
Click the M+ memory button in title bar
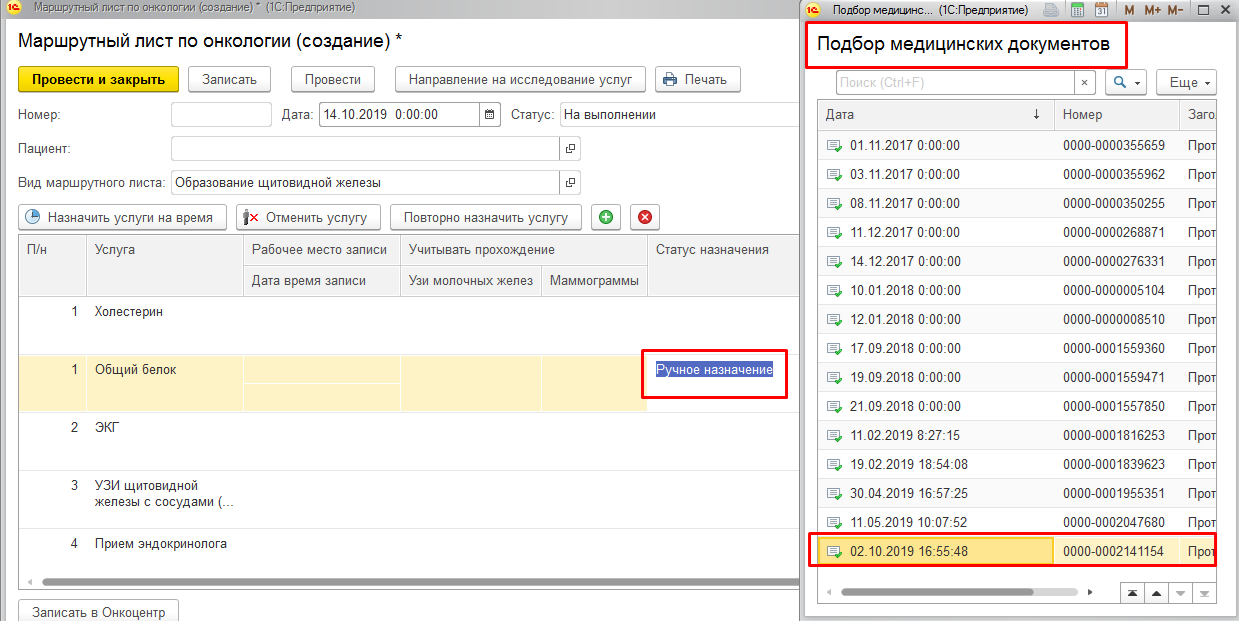coord(1152,10)
